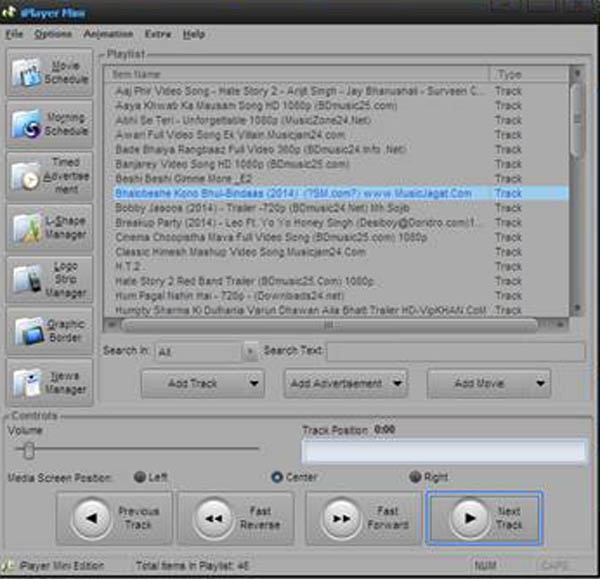This screenshot has width=600, height=579.
Task: Open the News Manager icon
Action: coord(27,383)
